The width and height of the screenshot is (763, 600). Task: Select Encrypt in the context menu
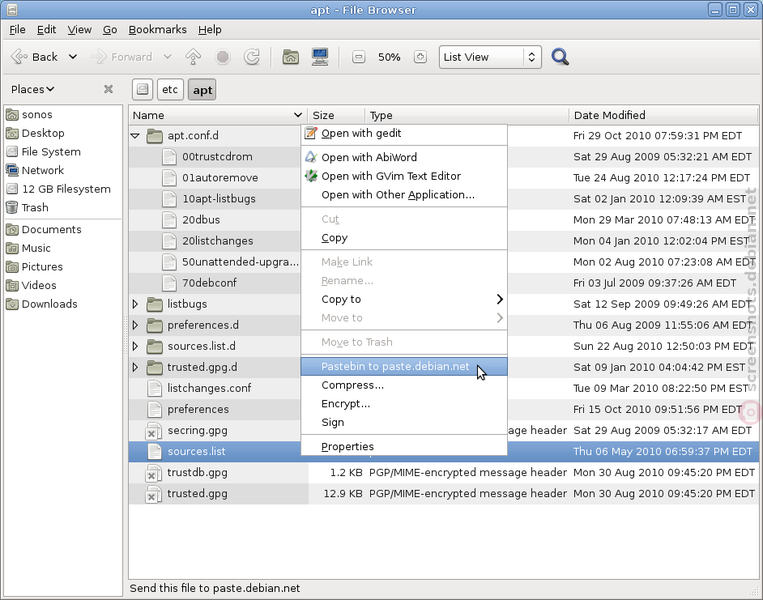(x=404, y=404)
